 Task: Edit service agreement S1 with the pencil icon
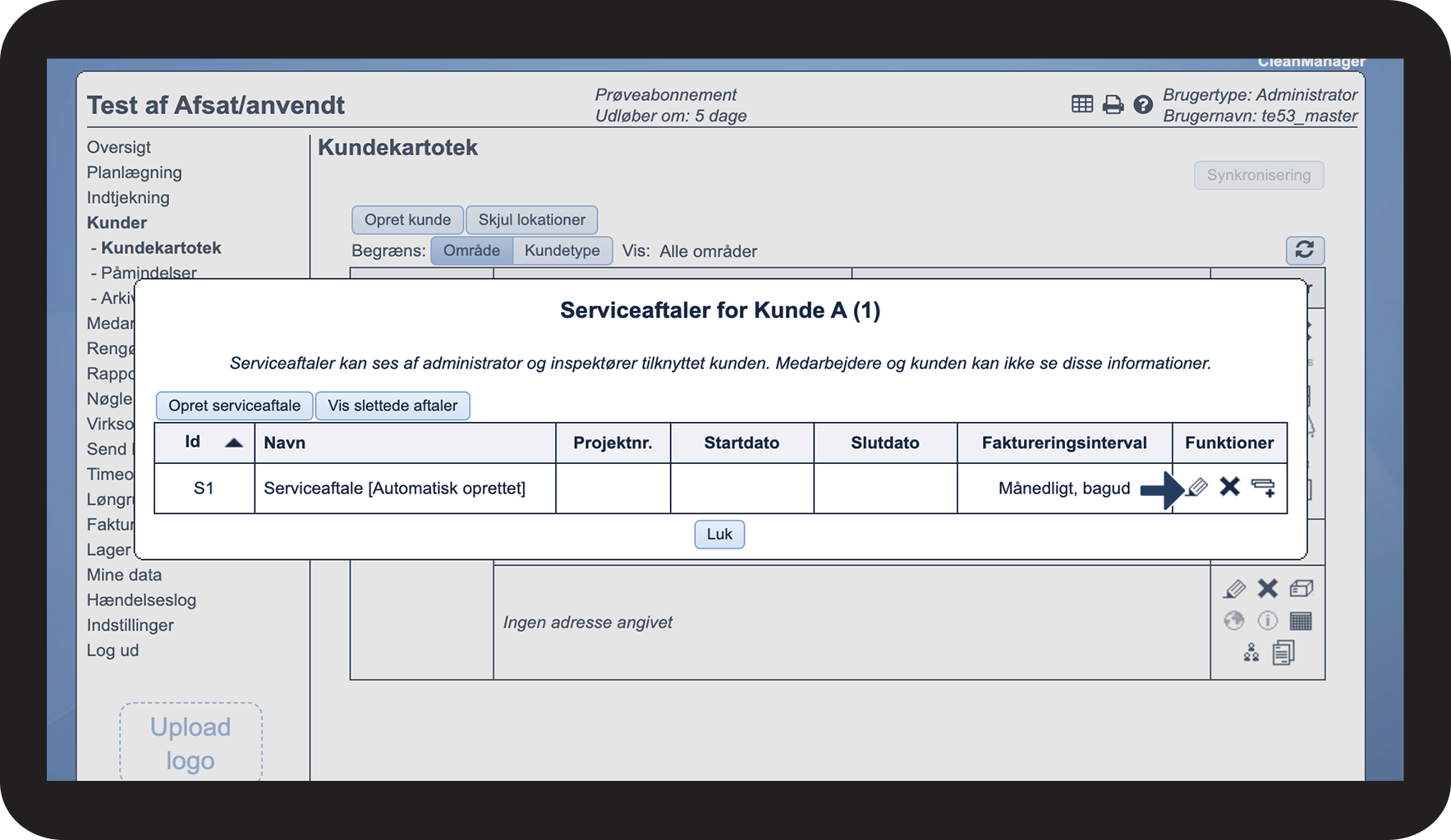[1197, 488]
